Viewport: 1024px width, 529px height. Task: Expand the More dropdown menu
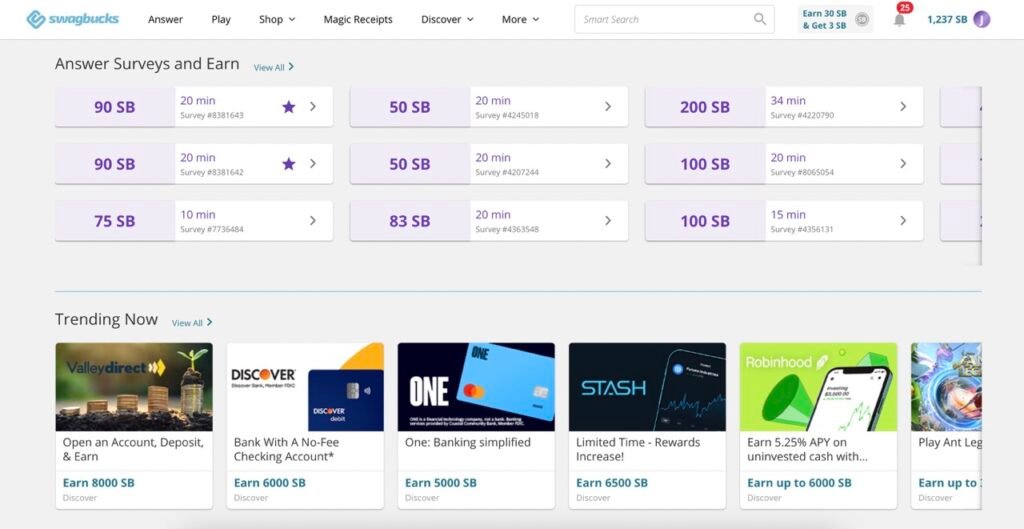coord(520,20)
